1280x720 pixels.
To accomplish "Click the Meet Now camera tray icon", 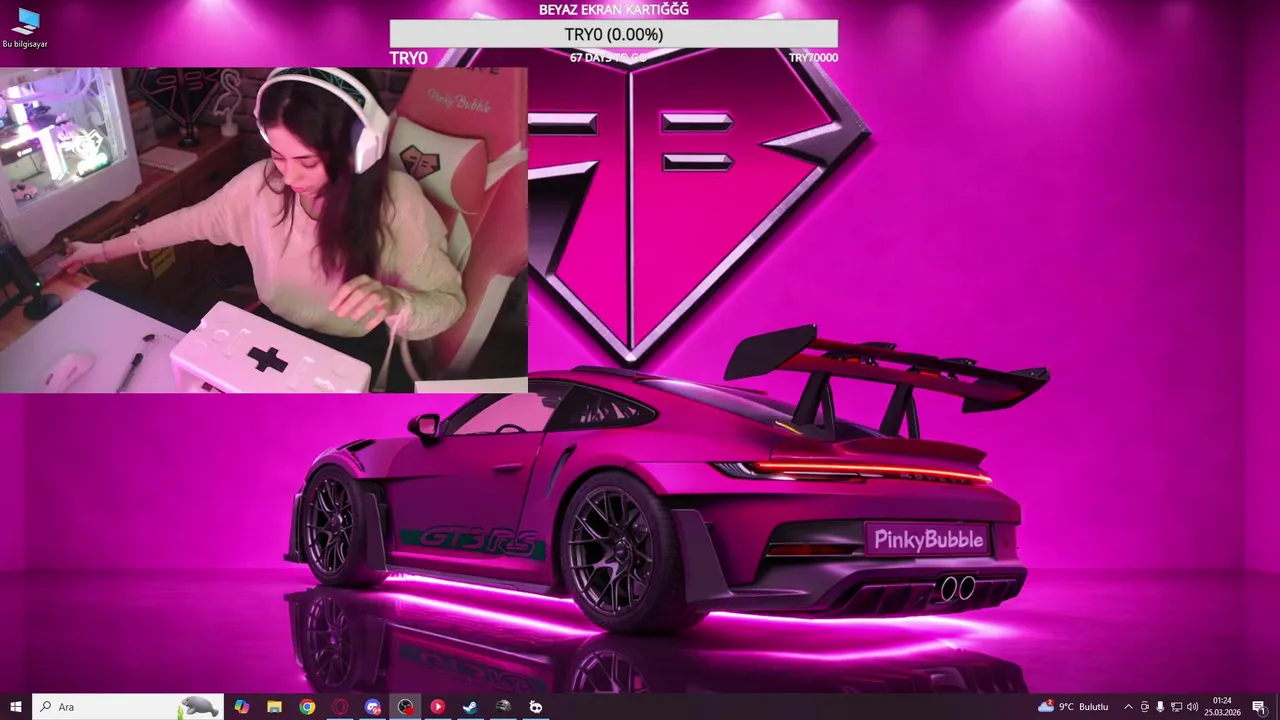I will [1145, 707].
